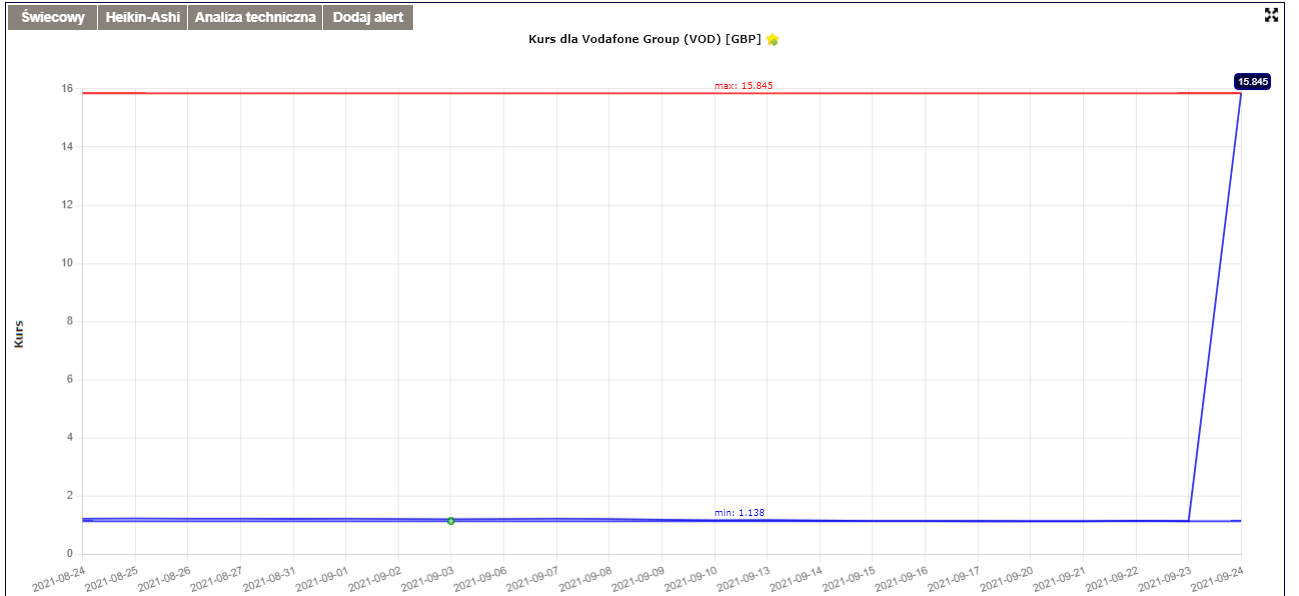Click the 8 tick on the y-axis
1299x596 pixels.
(x=69, y=321)
